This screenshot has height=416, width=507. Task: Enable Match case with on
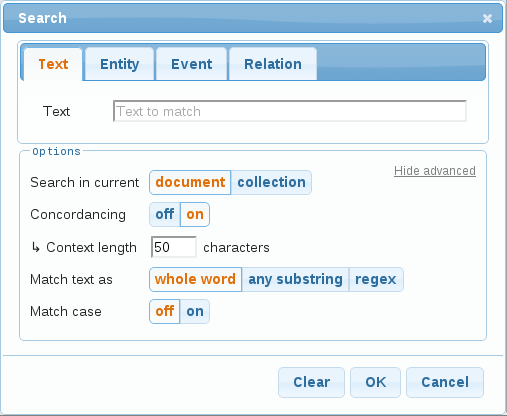point(195,311)
